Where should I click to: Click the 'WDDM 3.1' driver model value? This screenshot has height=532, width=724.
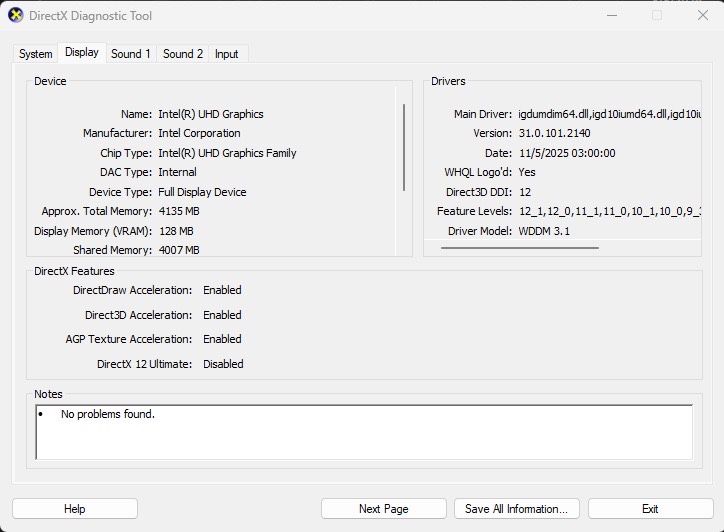click(x=544, y=231)
